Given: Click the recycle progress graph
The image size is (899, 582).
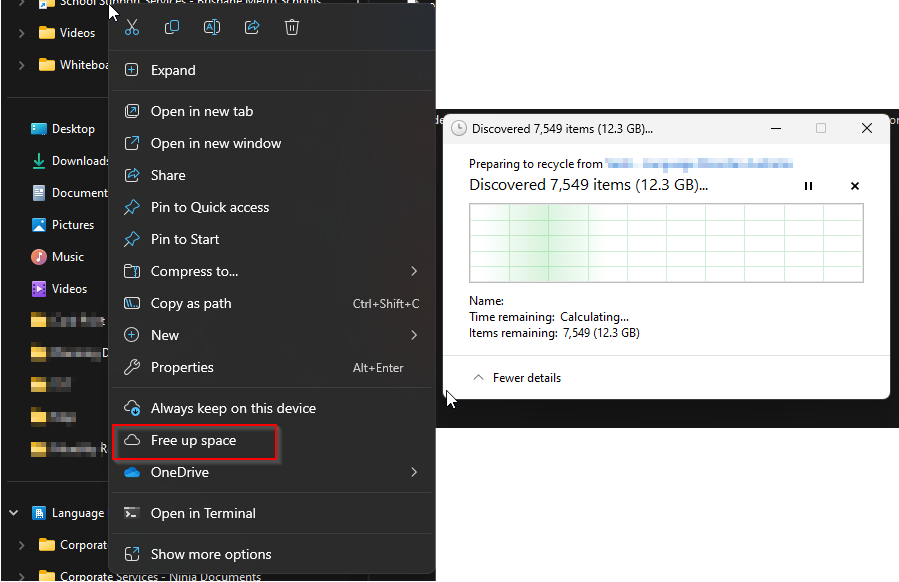Looking at the screenshot, I should click(666, 243).
